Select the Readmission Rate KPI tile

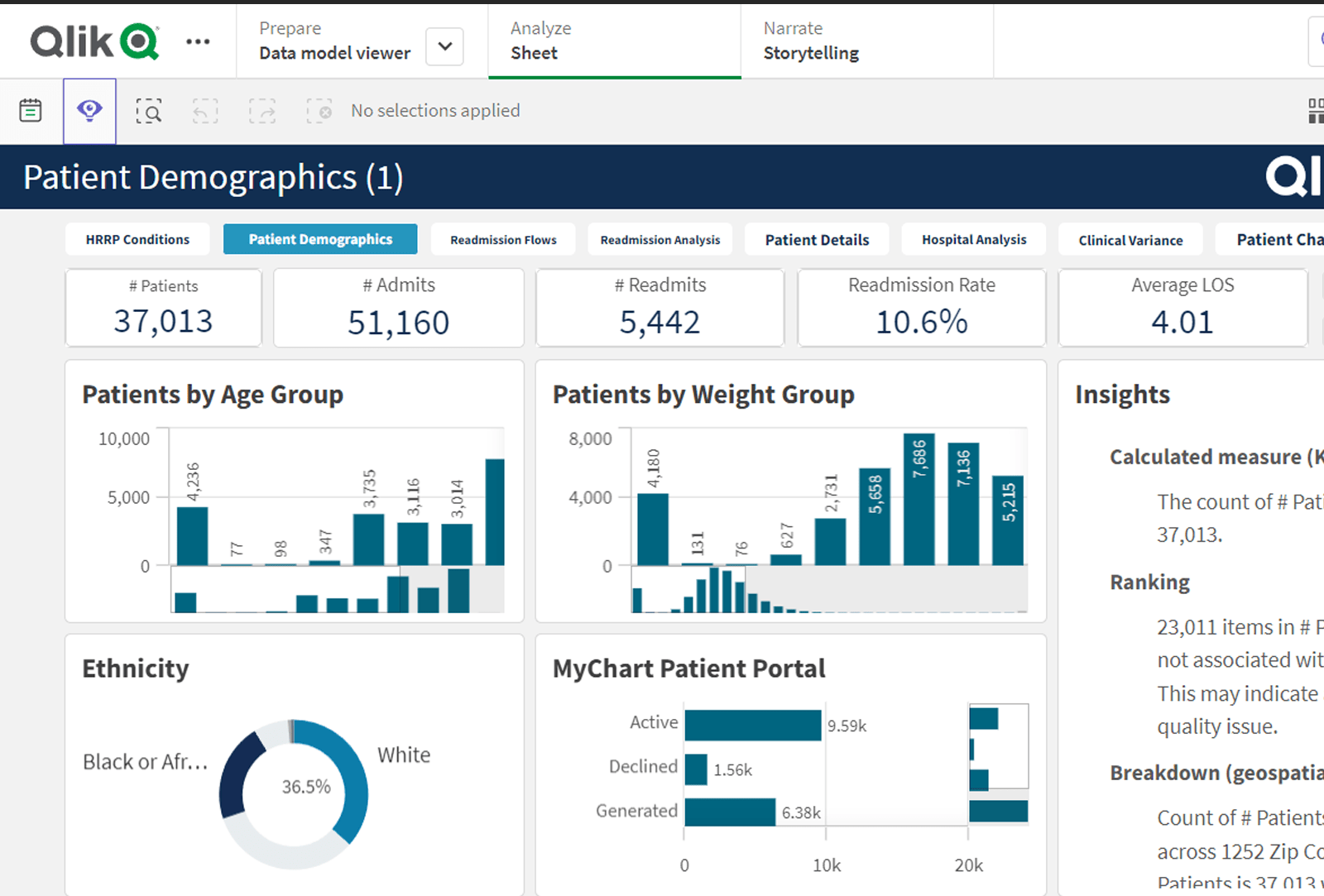pos(921,307)
